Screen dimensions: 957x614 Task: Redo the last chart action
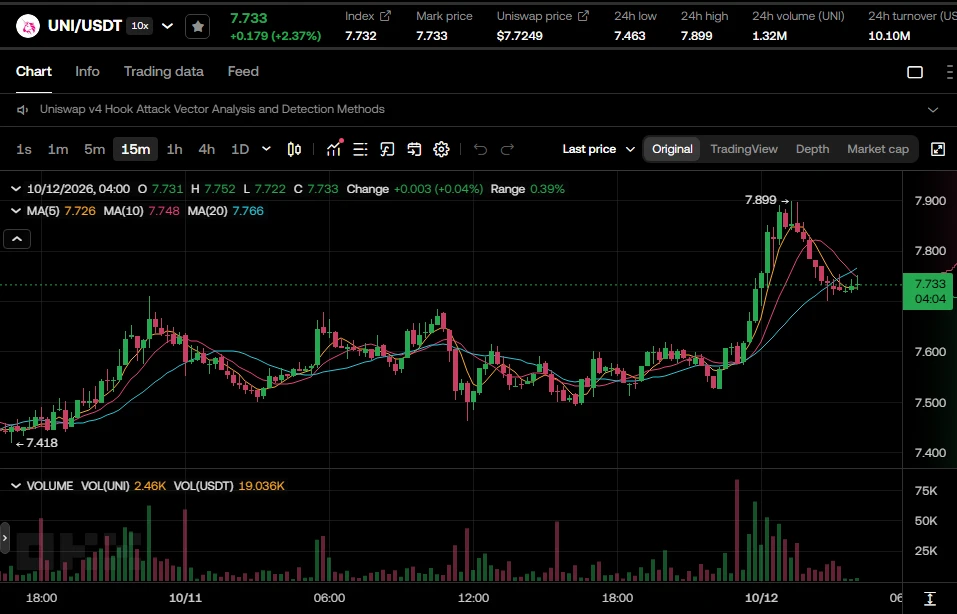click(507, 149)
